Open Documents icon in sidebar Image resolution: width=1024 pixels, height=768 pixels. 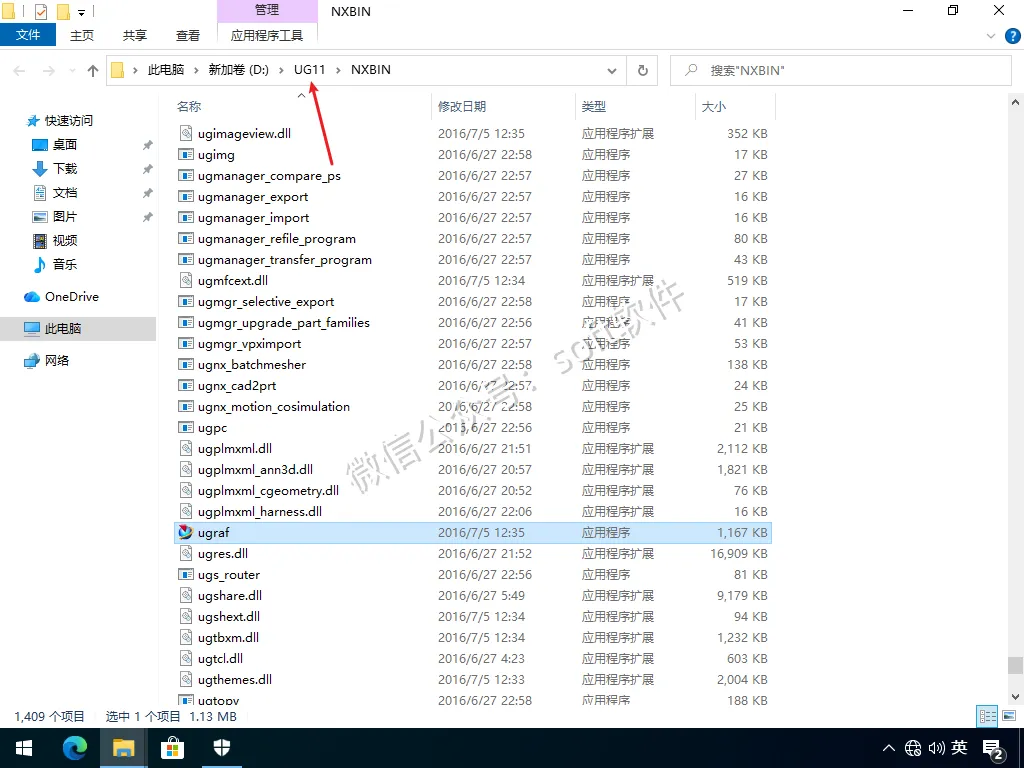[40, 193]
